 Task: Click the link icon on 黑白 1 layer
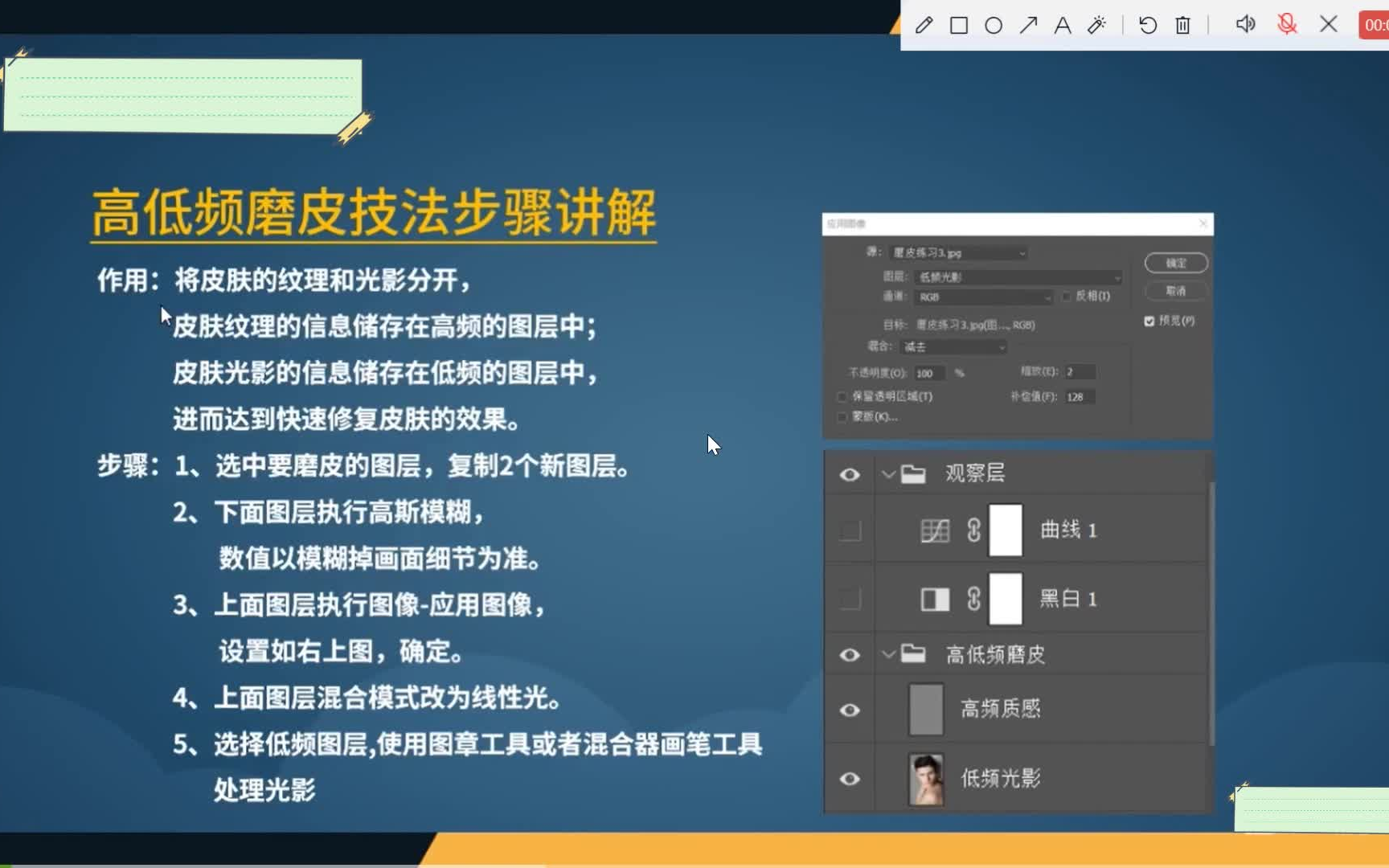click(x=973, y=599)
